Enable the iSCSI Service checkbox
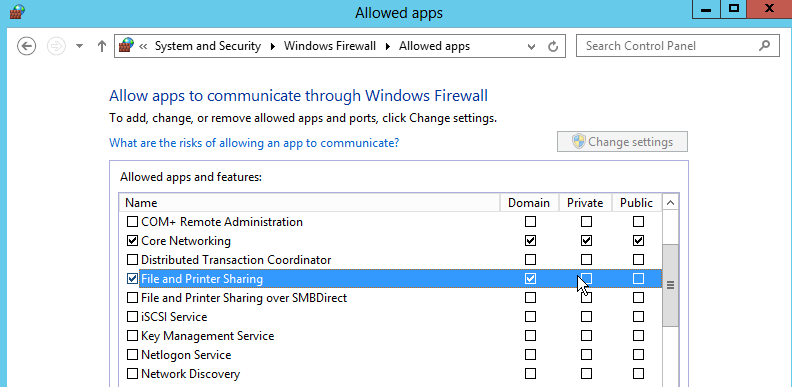Screen dimensions: 792x387 (x=132, y=317)
